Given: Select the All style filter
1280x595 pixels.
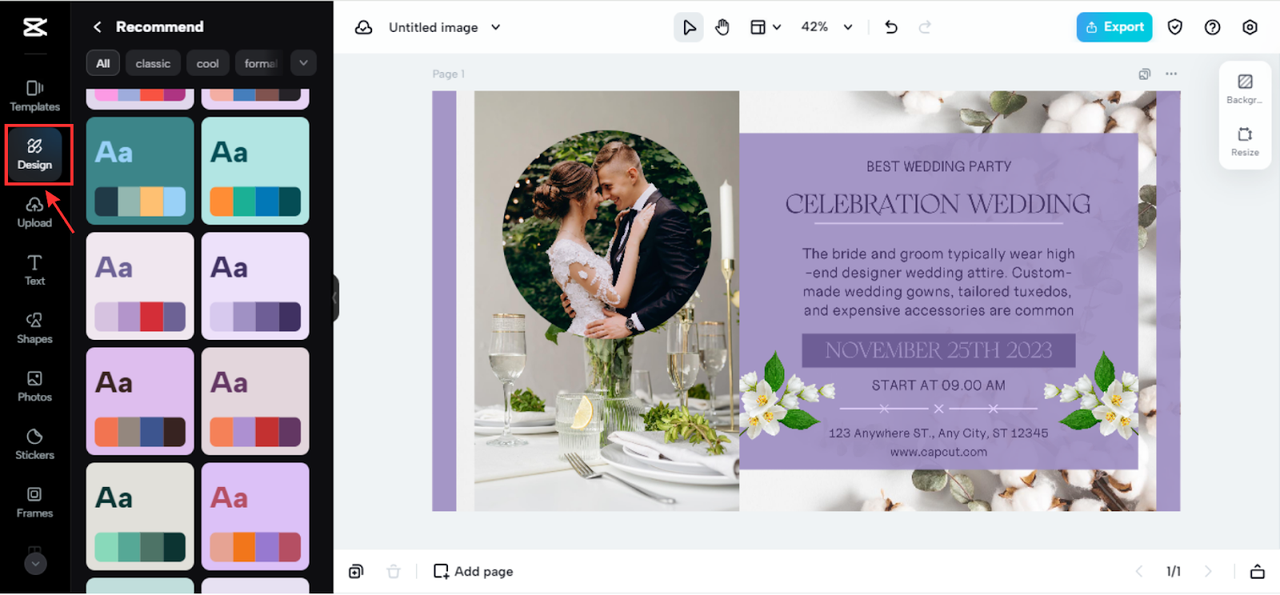Looking at the screenshot, I should pos(103,63).
